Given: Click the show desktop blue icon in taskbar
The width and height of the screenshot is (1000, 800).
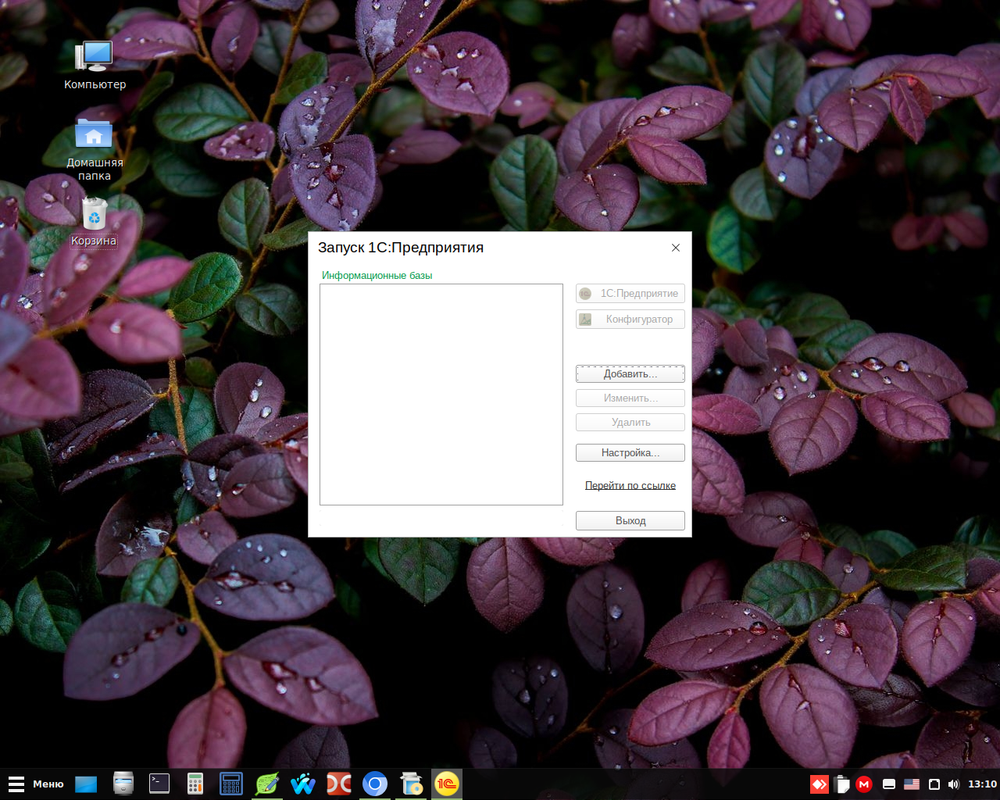Looking at the screenshot, I should (86, 784).
